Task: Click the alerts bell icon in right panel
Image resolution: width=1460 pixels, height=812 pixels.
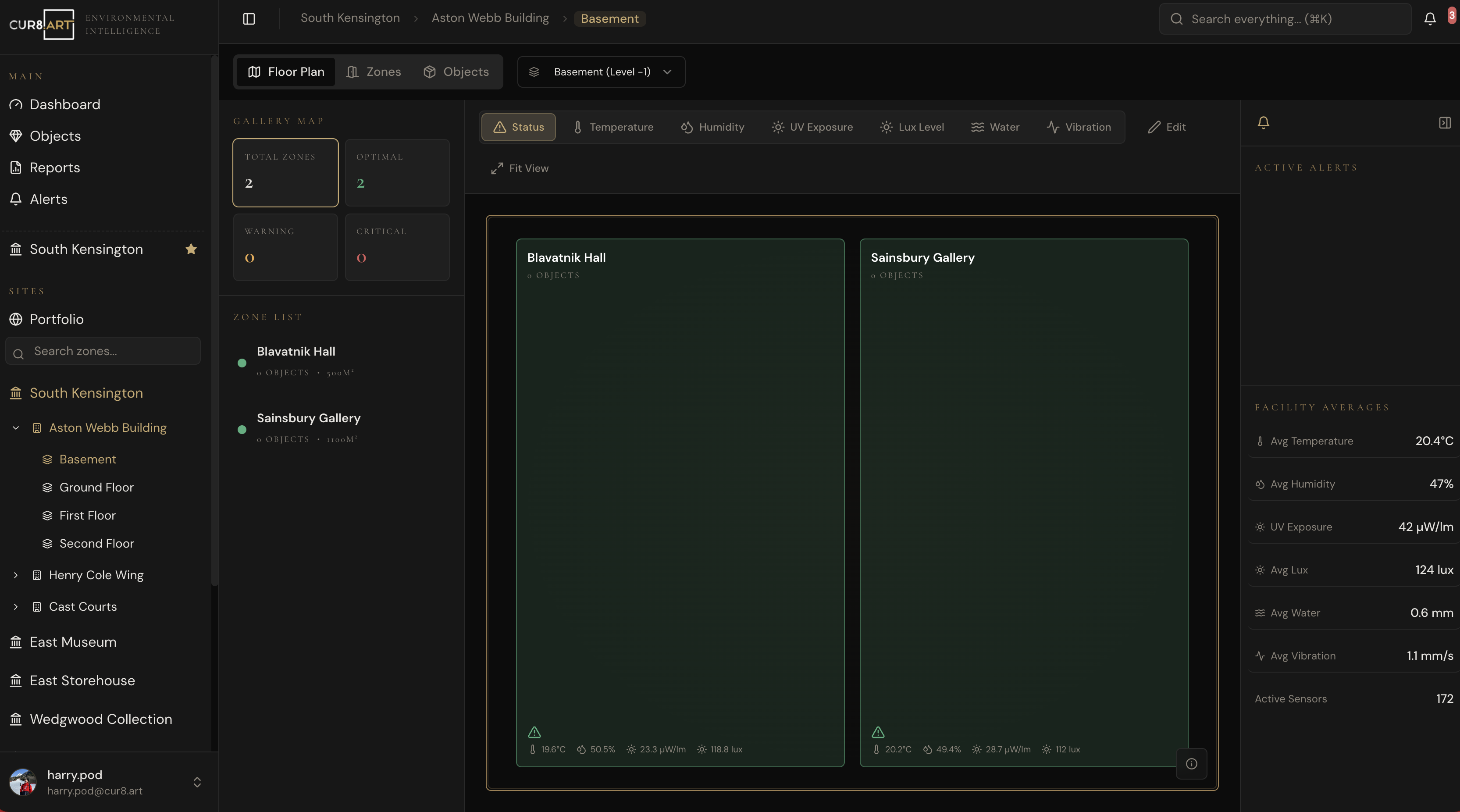Action: (x=1263, y=122)
